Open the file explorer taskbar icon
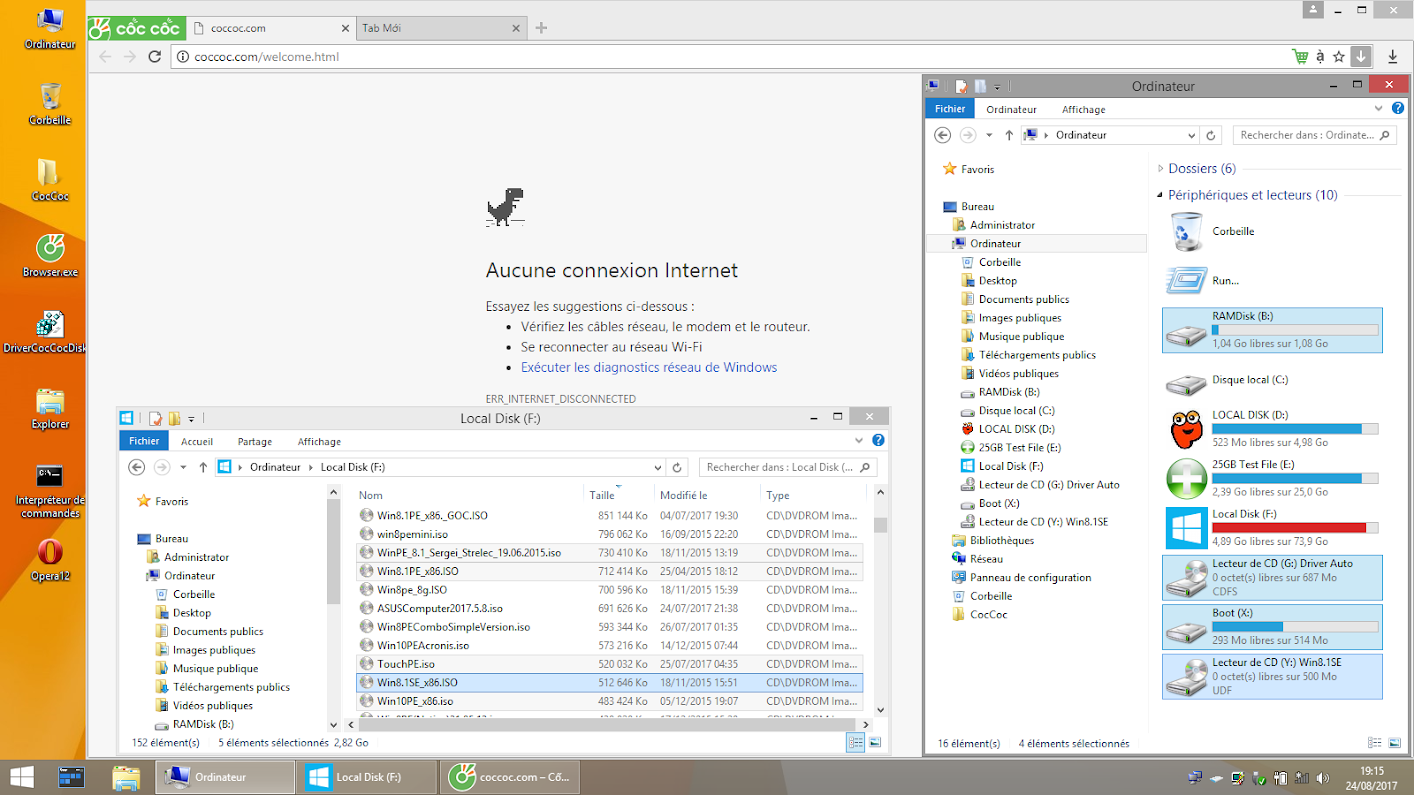 (x=125, y=777)
